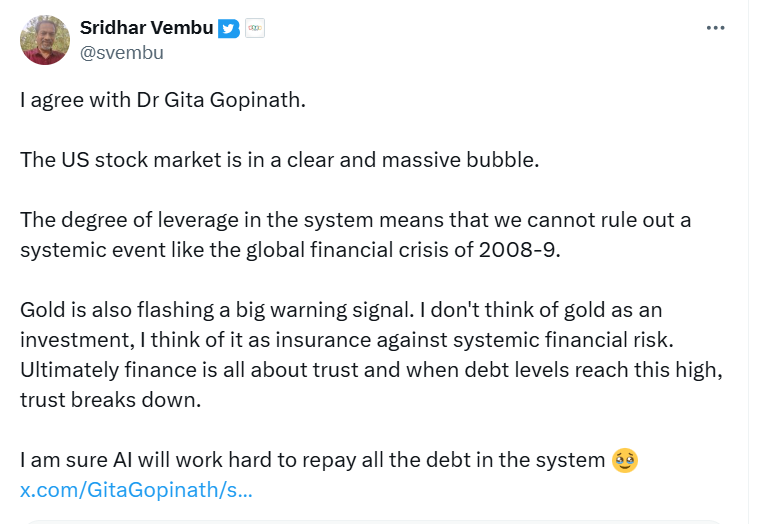The image size is (766, 524).
Task: Click line 'I am sure AI will work hard'
Action: tap(313, 460)
